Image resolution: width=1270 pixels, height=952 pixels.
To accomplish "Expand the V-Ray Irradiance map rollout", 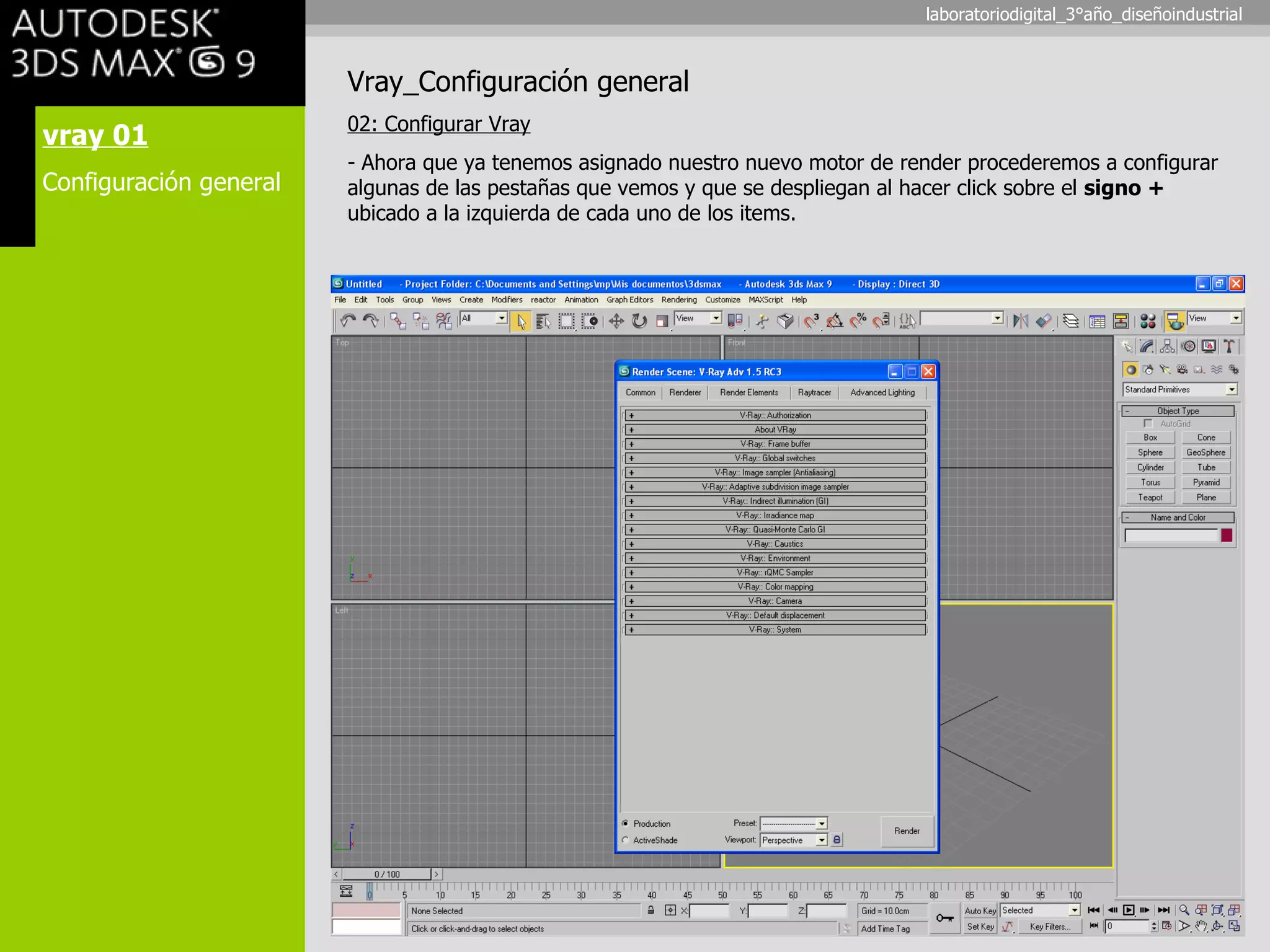I will pos(775,515).
